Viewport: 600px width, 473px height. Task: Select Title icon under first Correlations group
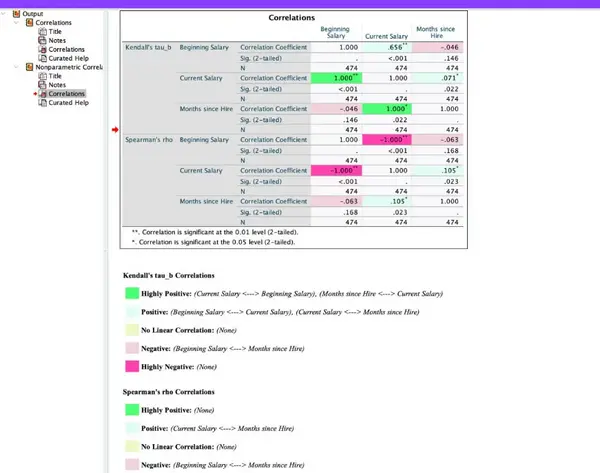tap(42, 31)
